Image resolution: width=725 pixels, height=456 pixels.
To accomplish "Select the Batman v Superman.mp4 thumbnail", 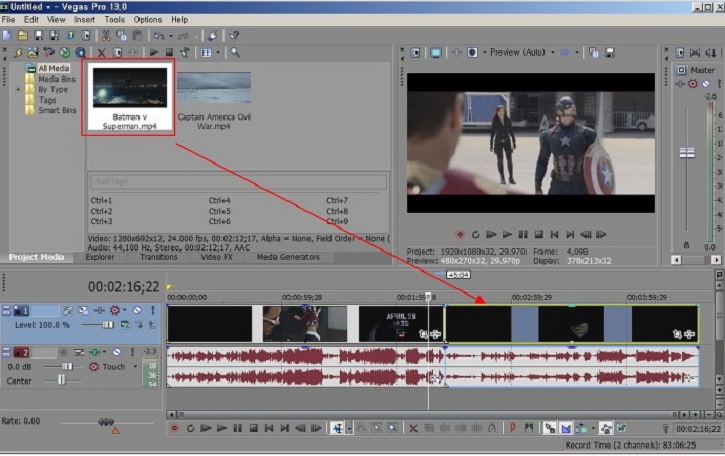I will click(129, 88).
